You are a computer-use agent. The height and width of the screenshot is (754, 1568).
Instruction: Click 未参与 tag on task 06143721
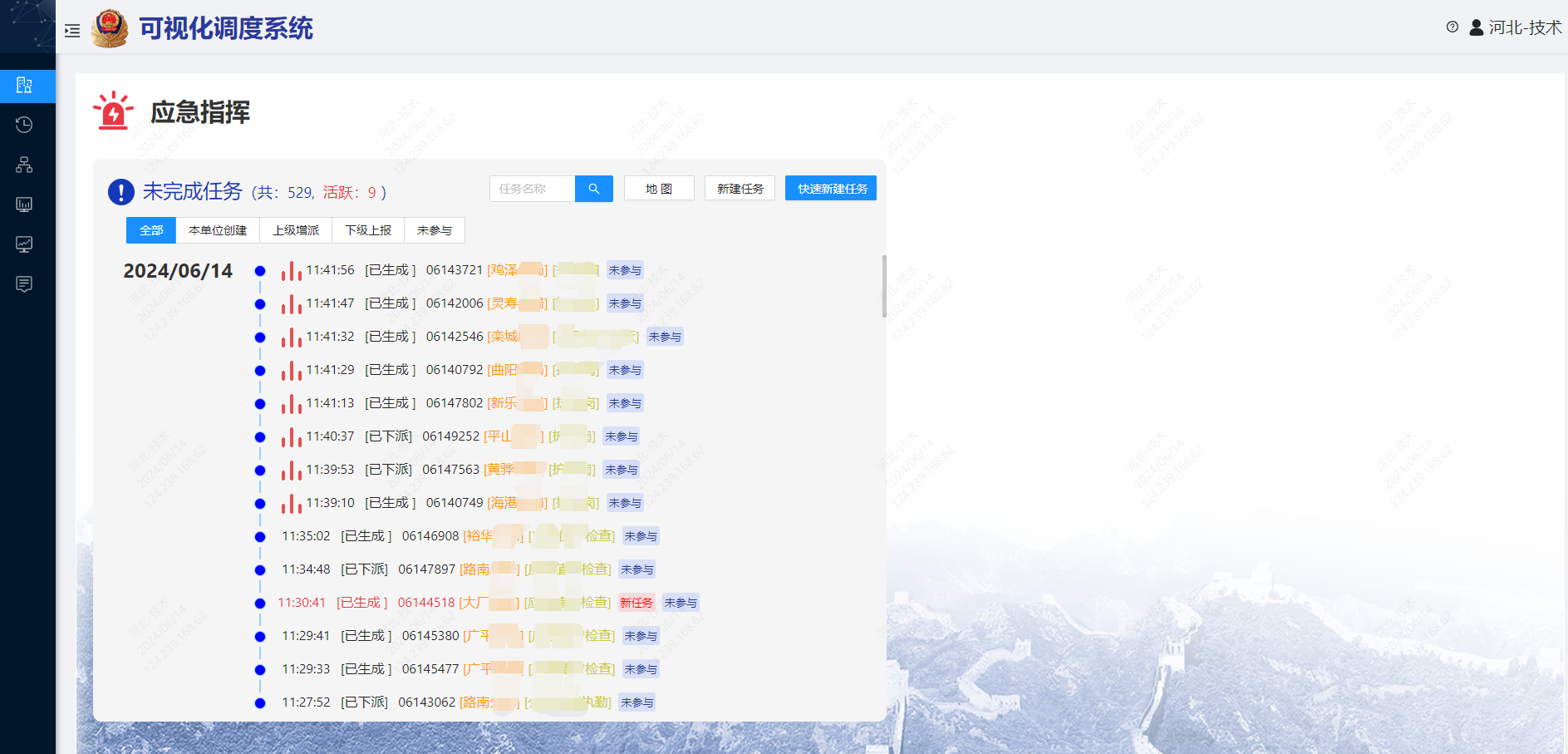coord(625,270)
